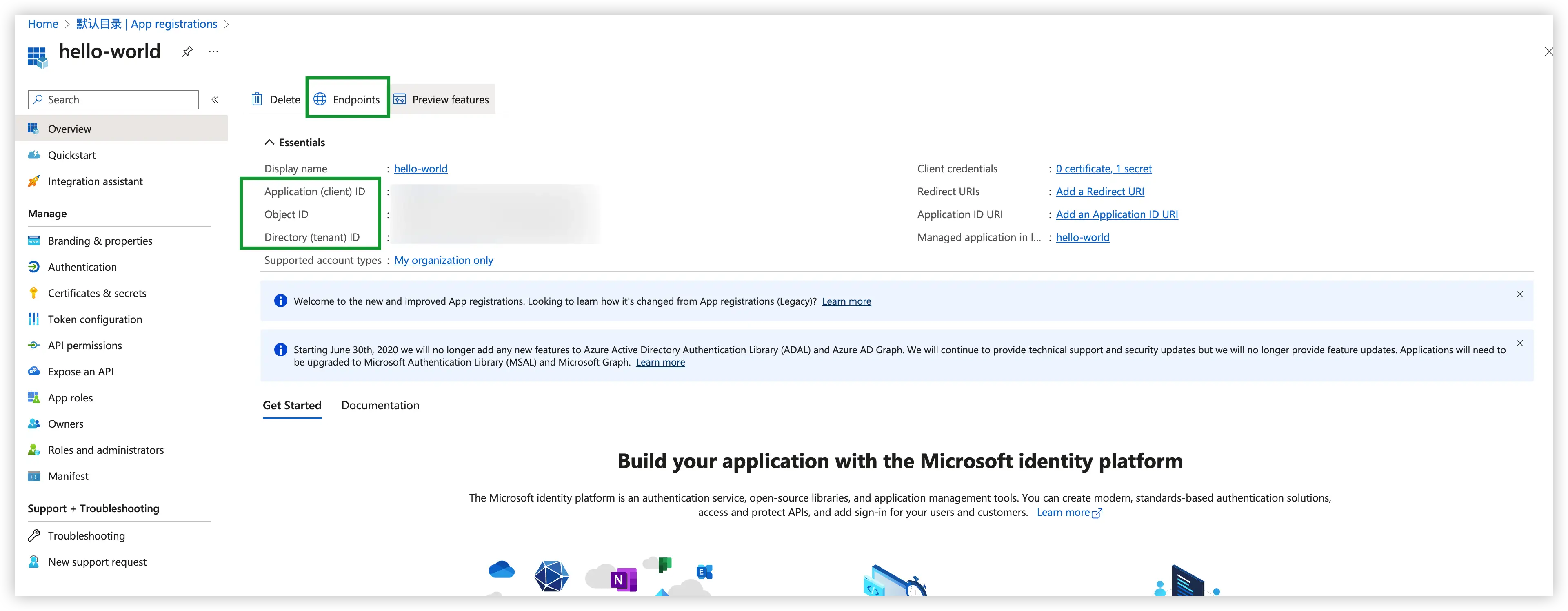Click Learn more in ADAL notice
The image size is (1568, 611).
(660, 362)
